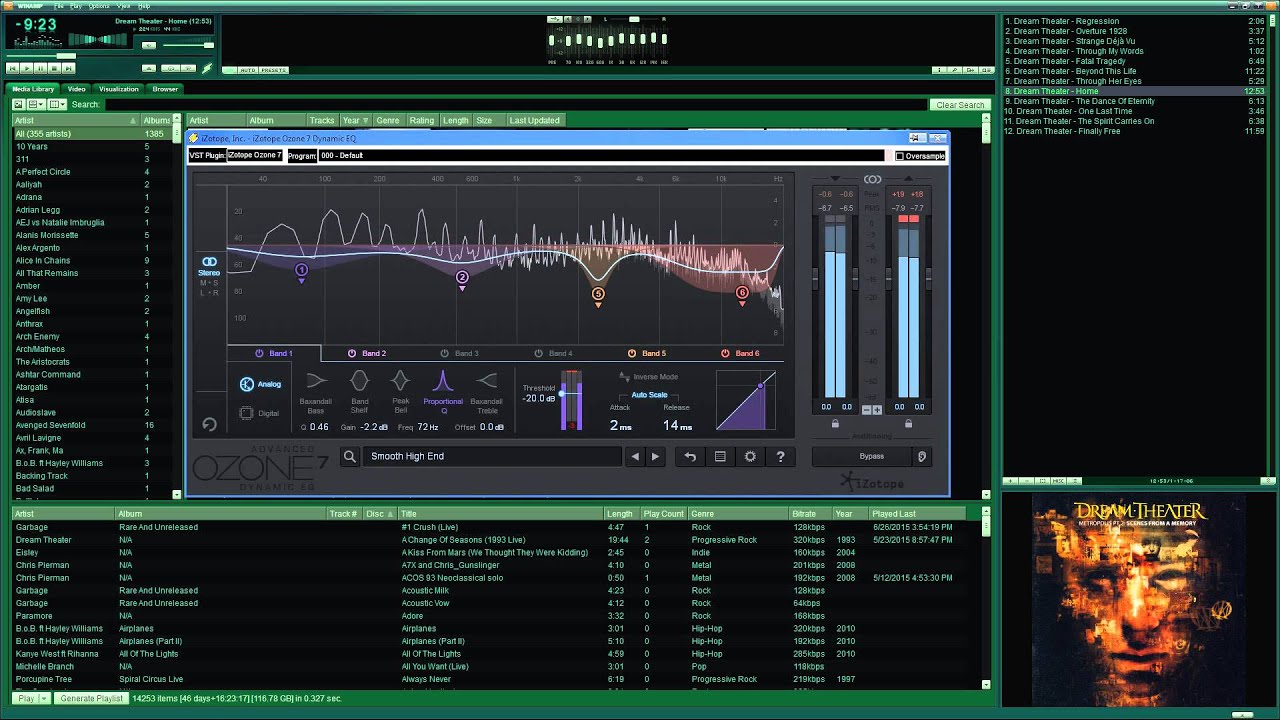Open media library columns dropdown
The height and width of the screenshot is (720, 1280).
[57, 104]
